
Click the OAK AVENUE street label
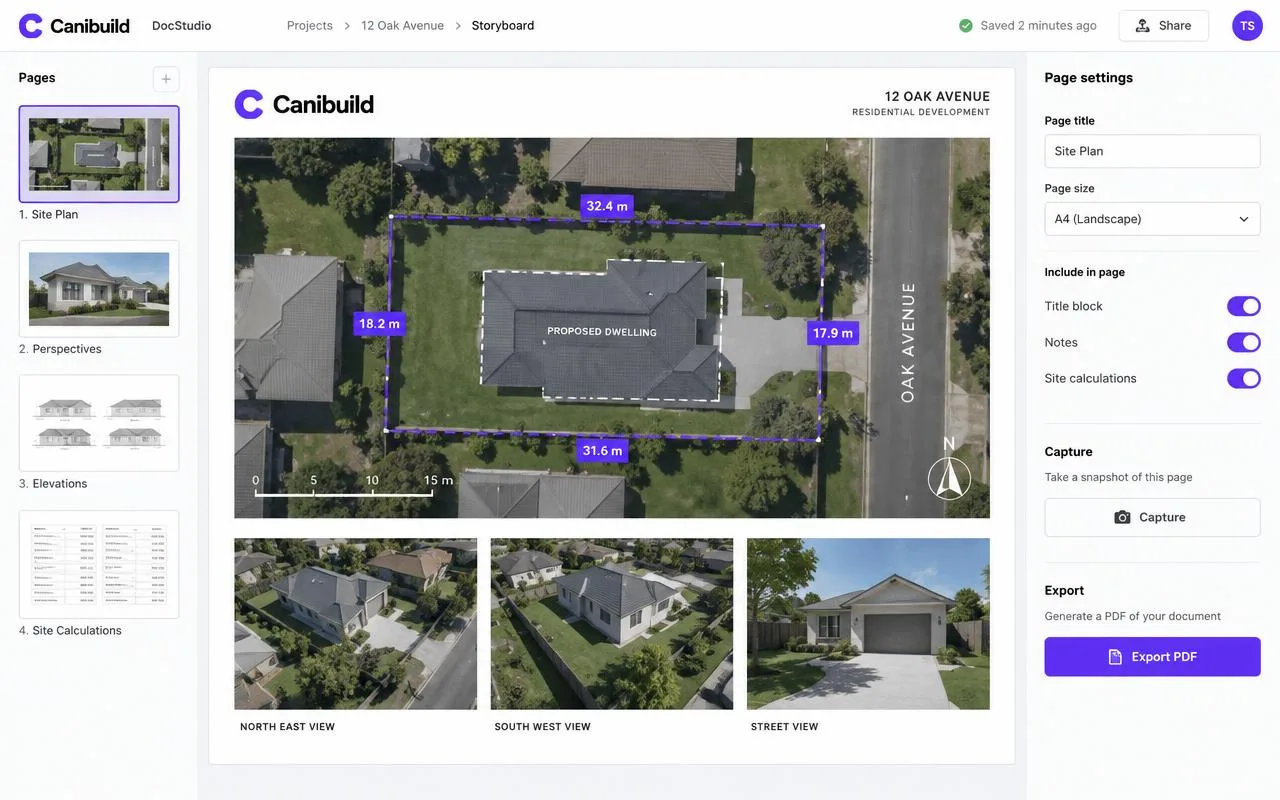click(x=908, y=343)
